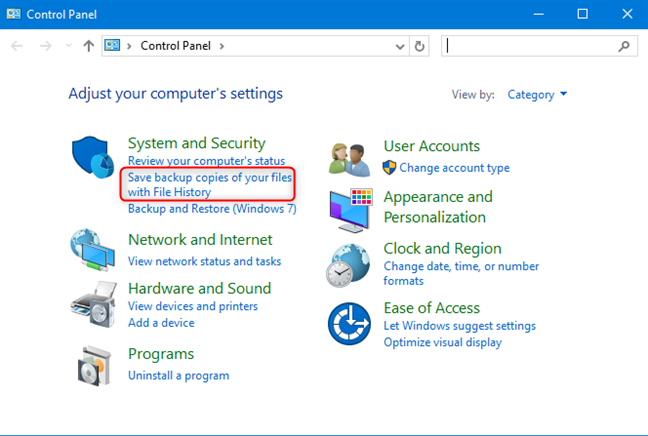Click the Control Panel title bar icon

pyautogui.click(x=14, y=14)
